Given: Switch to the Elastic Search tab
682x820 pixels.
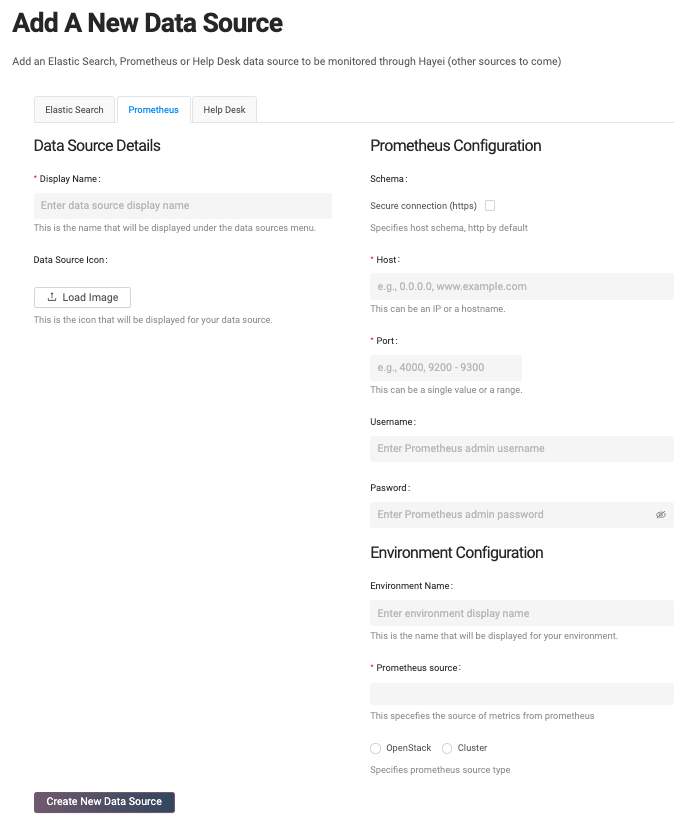Looking at the screenshot, I should coord(75,110).
